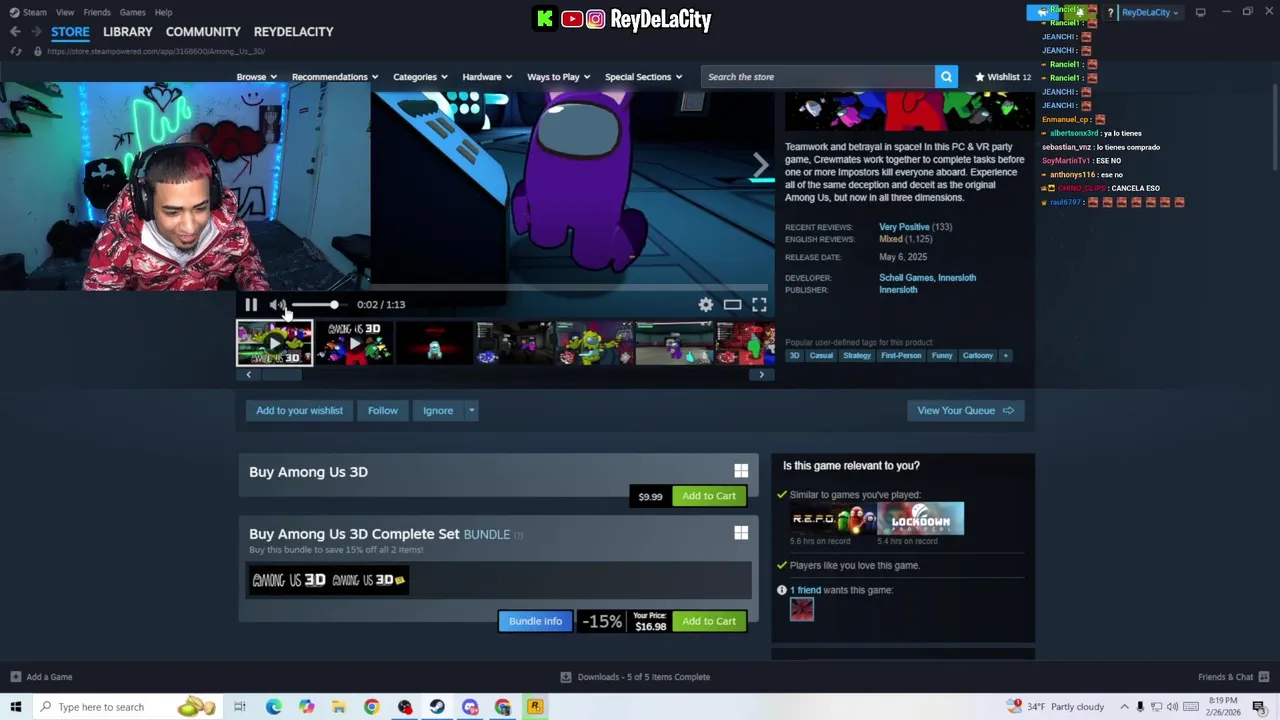Open the 1 friend link
The width and height of the screenshot is (1280, 720).
[x=806, y=590]
